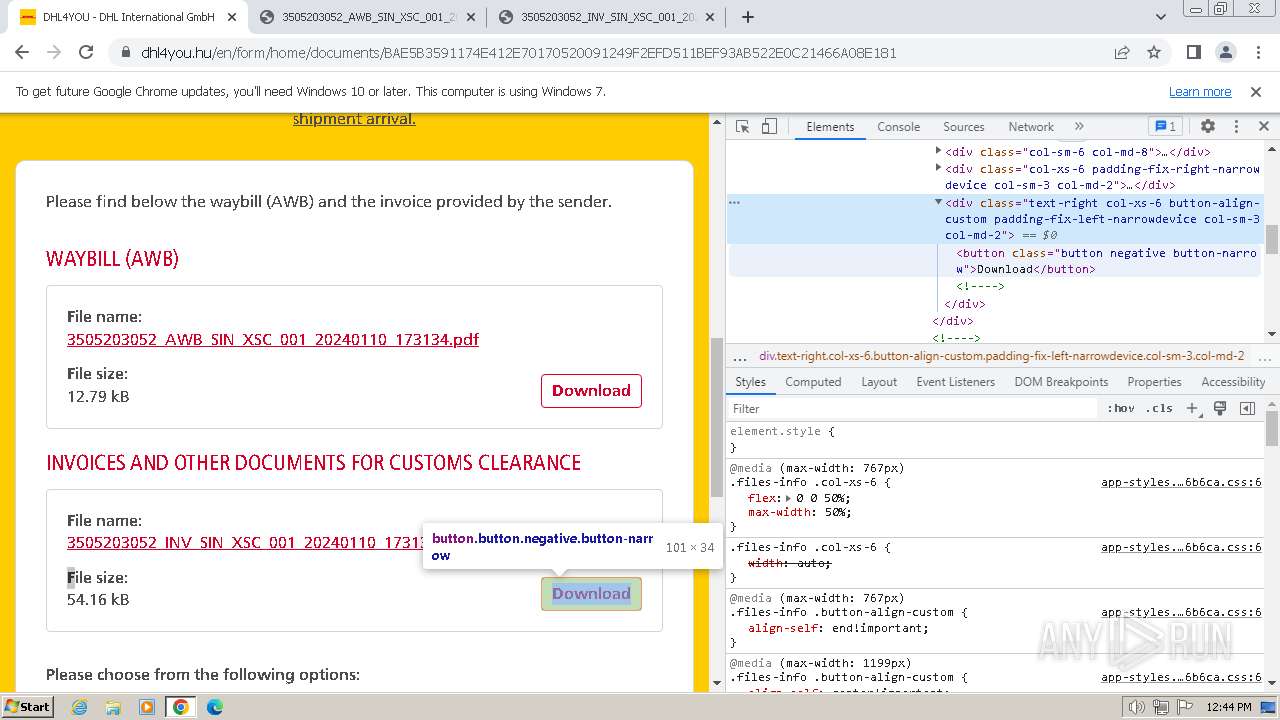The height and width of the screenshot is (720, 1280).
Task: Open the Accessibility pane tab
Action: pos(1233,382)
